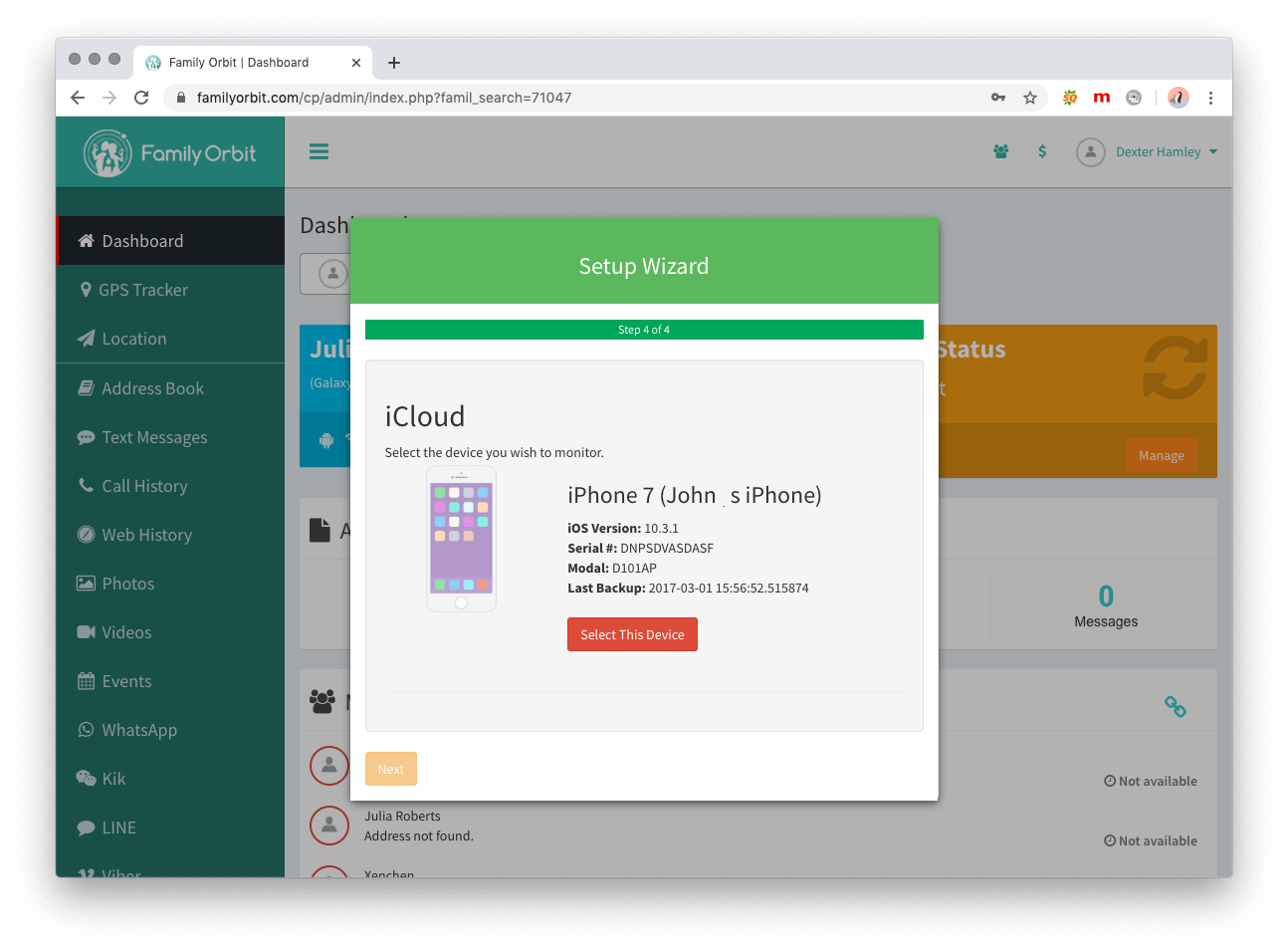Open LINE in the sidebar
The image size is (1288, 951).
170,828
